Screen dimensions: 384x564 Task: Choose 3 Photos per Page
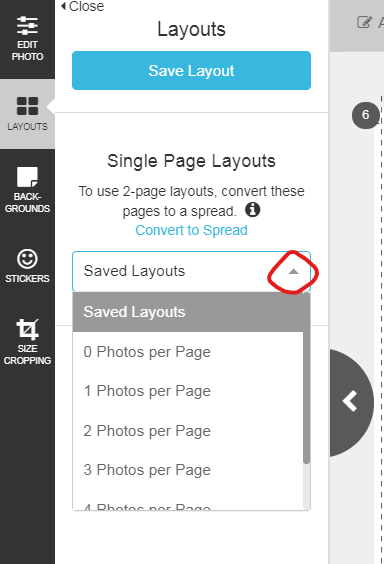188,470
